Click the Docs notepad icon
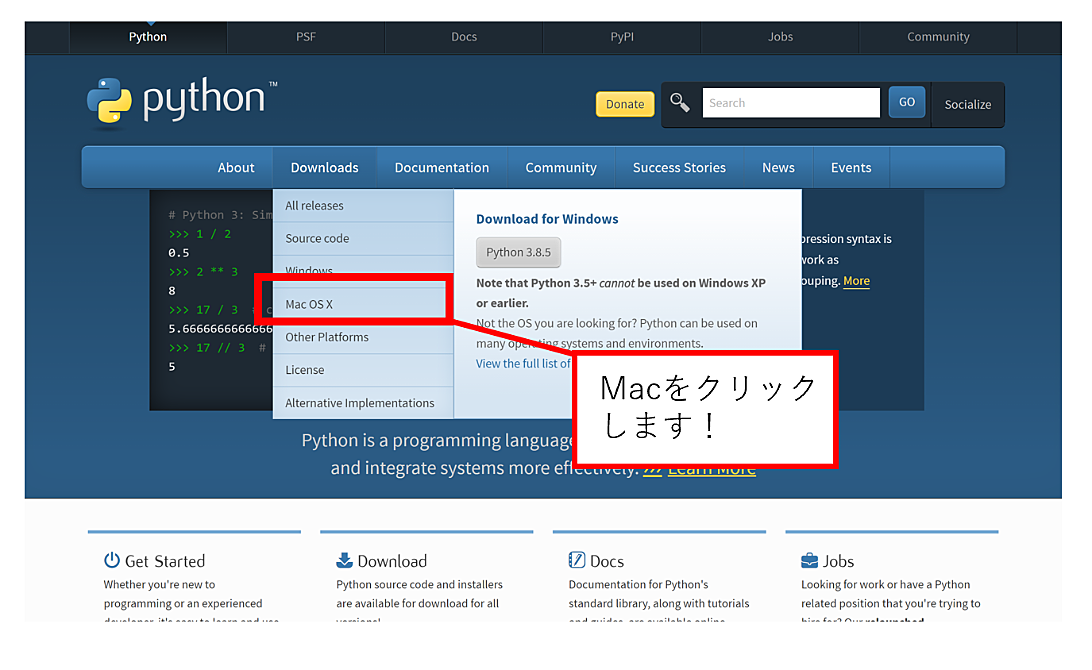1092x670 pixels. point(577,561)
